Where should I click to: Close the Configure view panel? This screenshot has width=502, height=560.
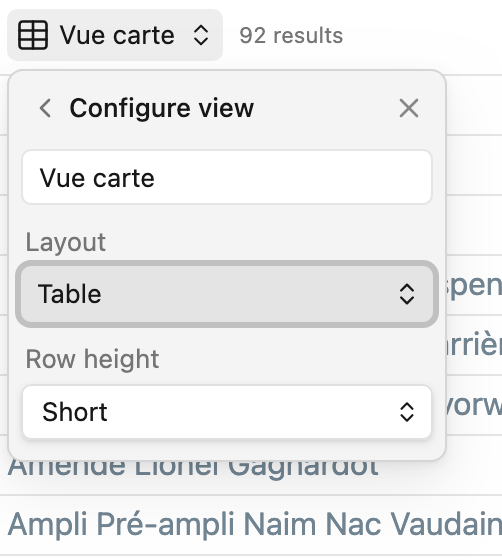click(x=409, y=108)
